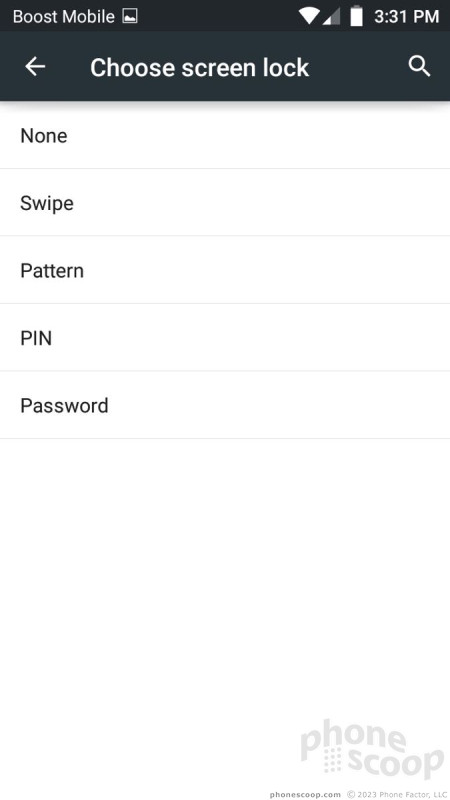Tap the 3:31 PM clock
This screenshot has width=450, height=800.
[x=407, y=16]
